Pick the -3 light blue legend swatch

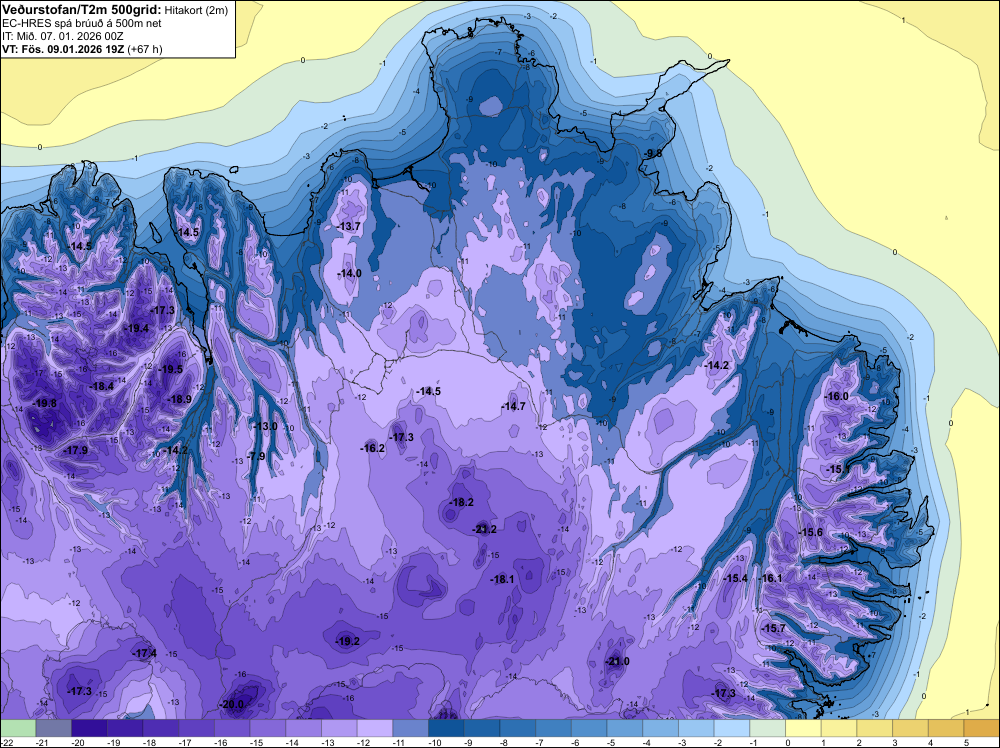[696, 728]
